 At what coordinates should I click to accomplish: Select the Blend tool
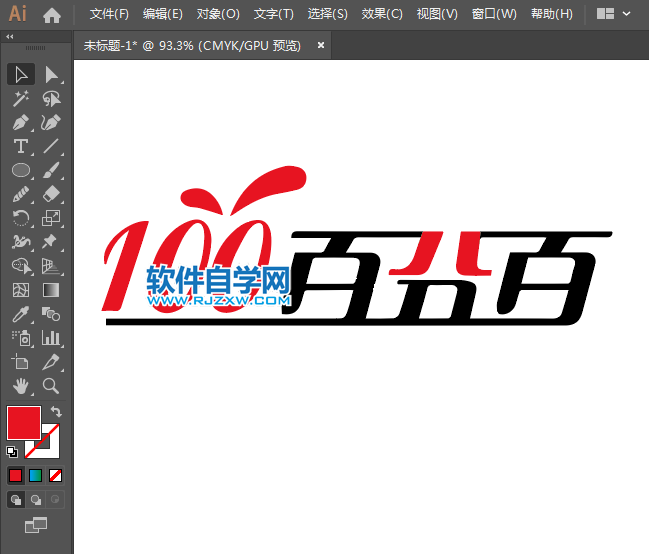point(51,314)
